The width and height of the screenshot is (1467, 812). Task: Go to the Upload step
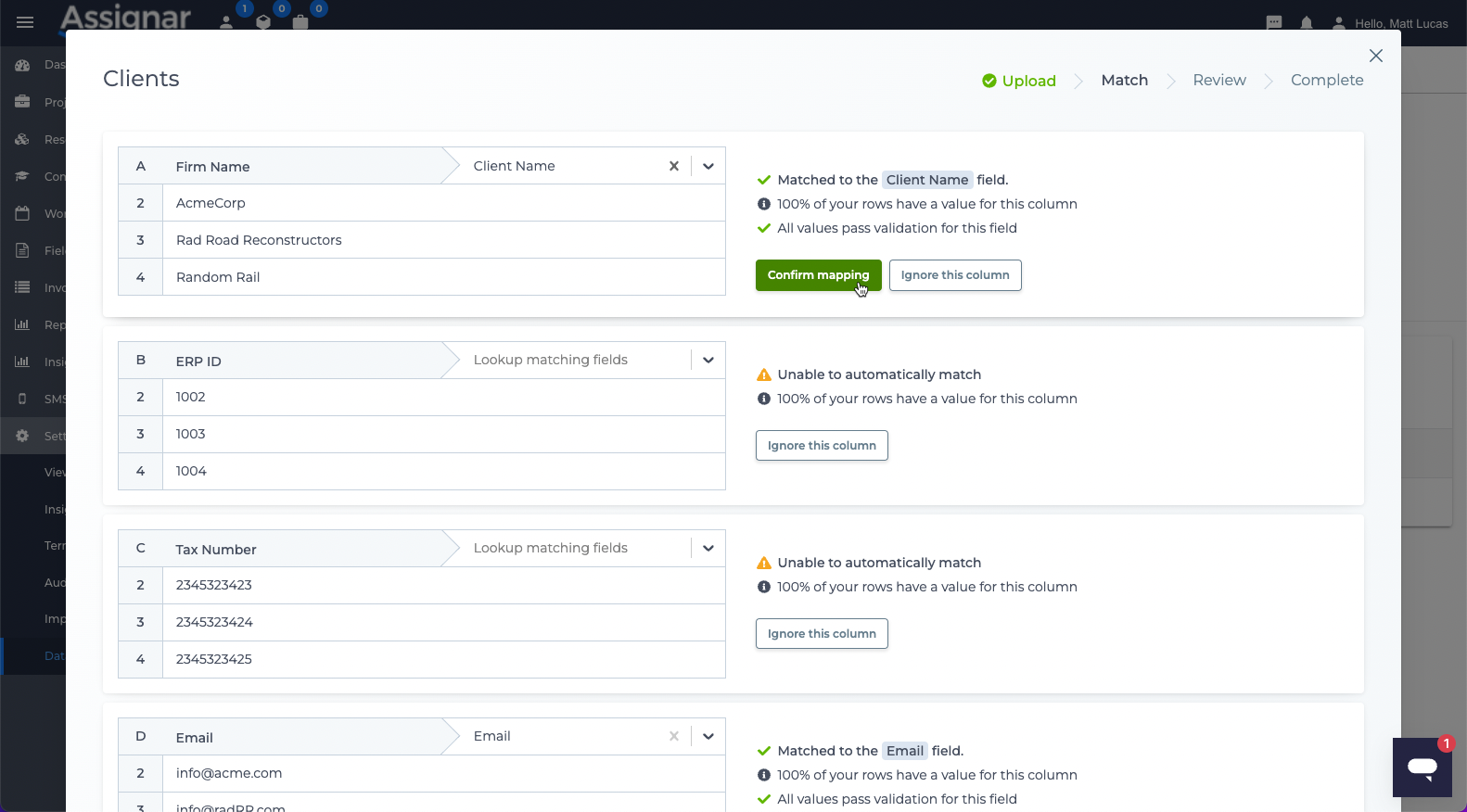pyautogui.click(x=1019, y=81)
